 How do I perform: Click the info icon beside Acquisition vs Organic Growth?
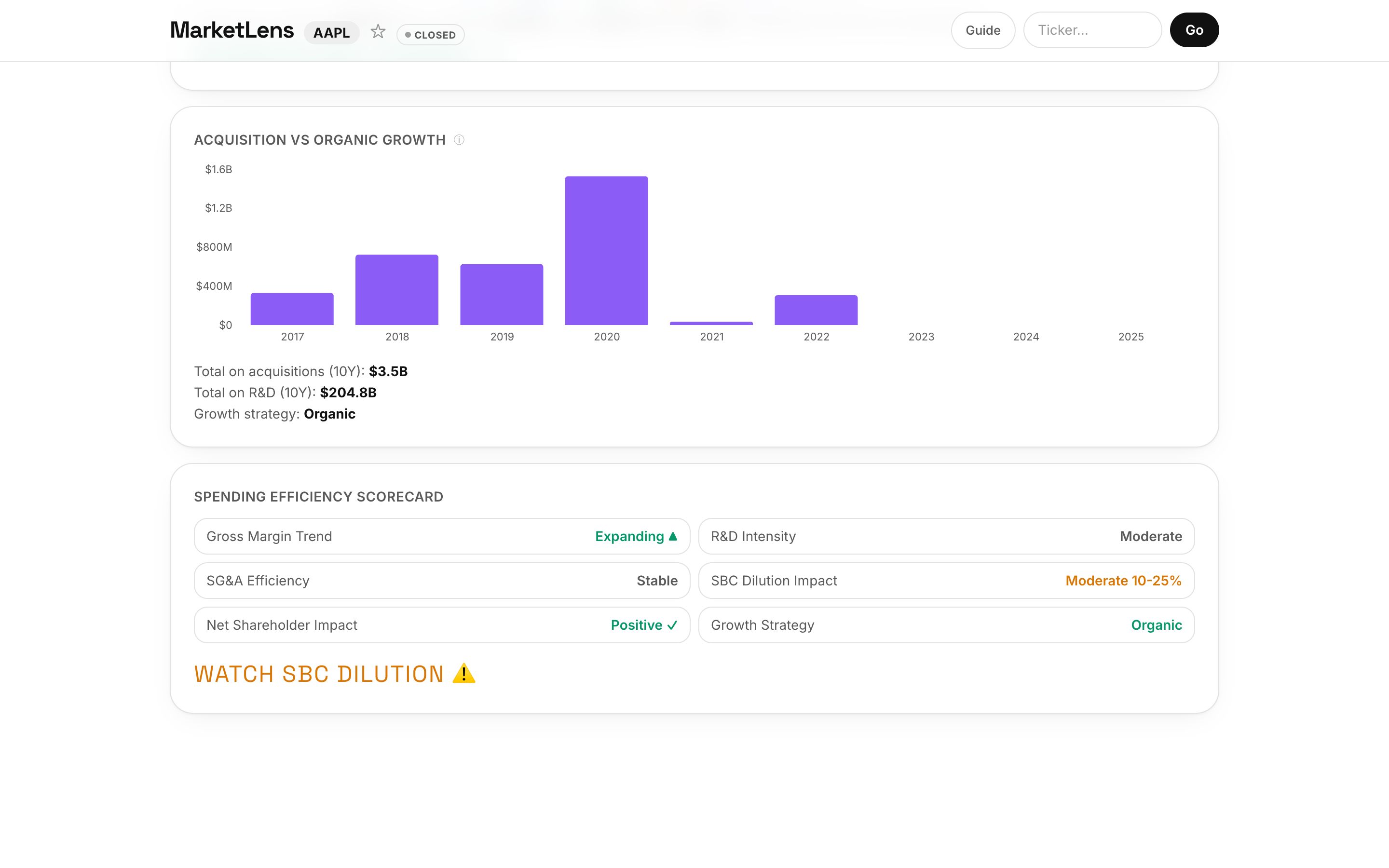click(x=459, y=139)
